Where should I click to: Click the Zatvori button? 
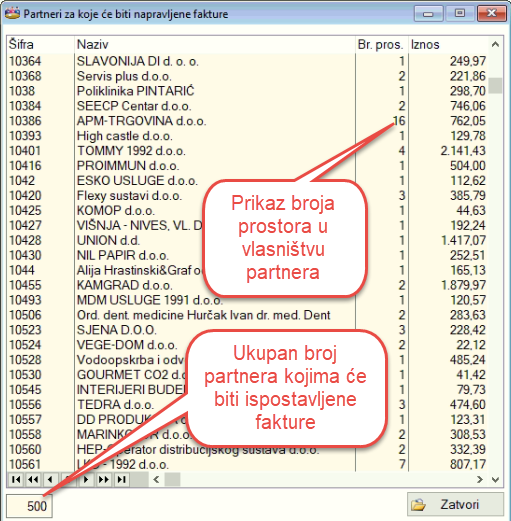(x=455, y=504)
